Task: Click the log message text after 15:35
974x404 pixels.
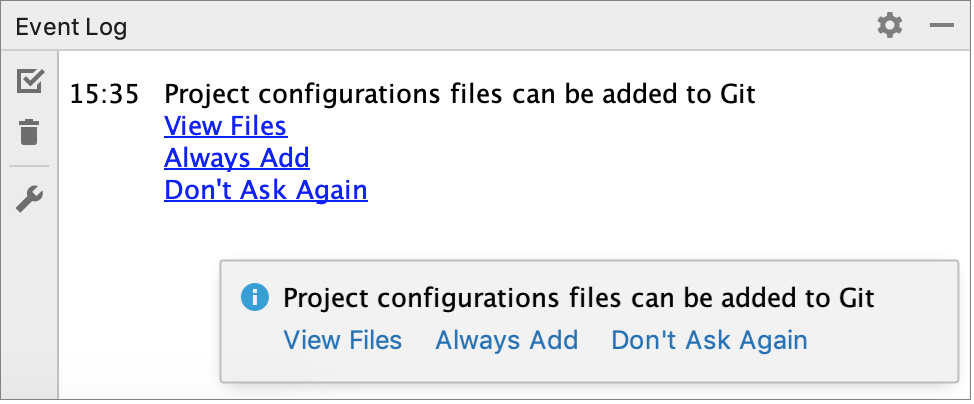Action: [x=459, y=96]
